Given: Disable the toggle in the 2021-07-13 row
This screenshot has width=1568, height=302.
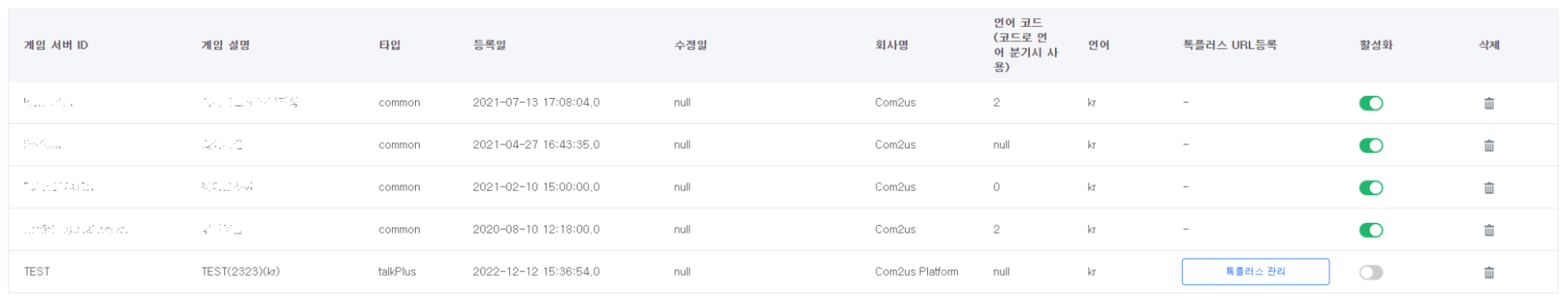Looking at the screenshot, I should 1370,103.
